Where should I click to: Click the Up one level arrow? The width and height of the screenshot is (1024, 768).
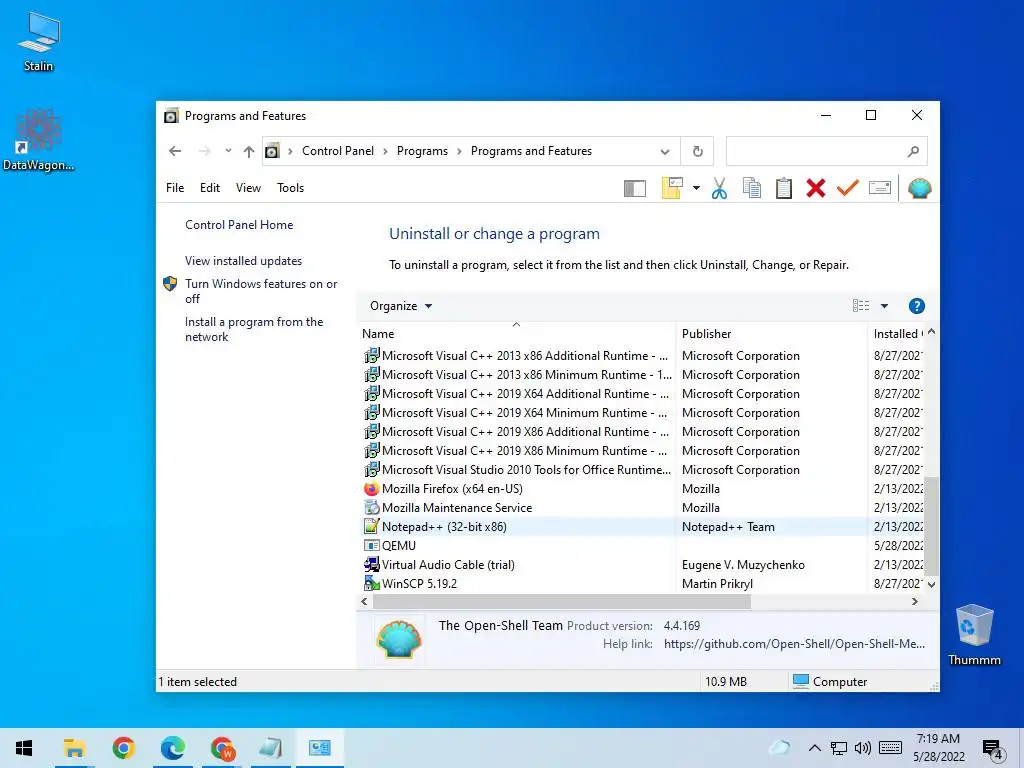249,152
